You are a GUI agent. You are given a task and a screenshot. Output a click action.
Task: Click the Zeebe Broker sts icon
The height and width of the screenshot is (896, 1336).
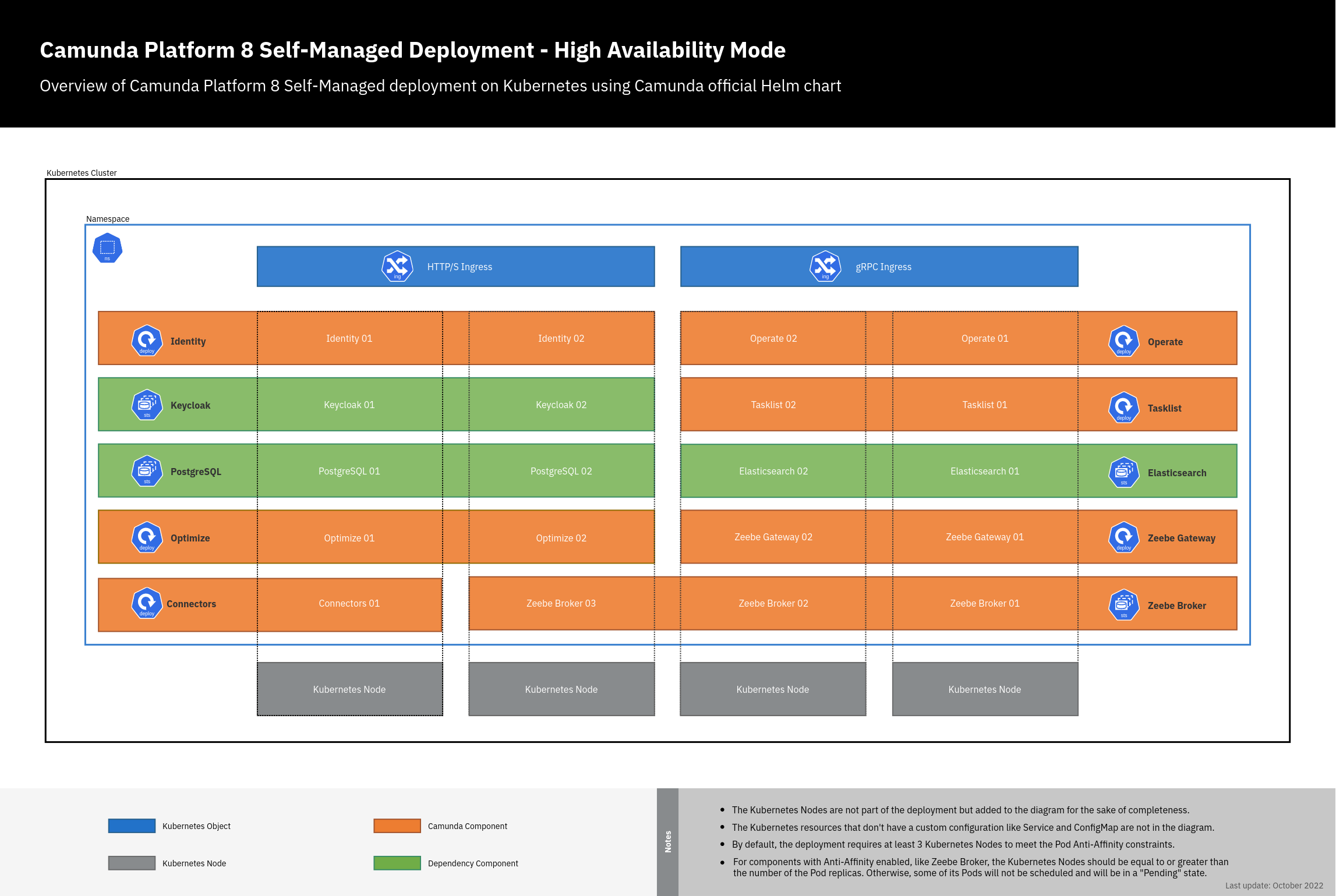tap(1123, 605)
